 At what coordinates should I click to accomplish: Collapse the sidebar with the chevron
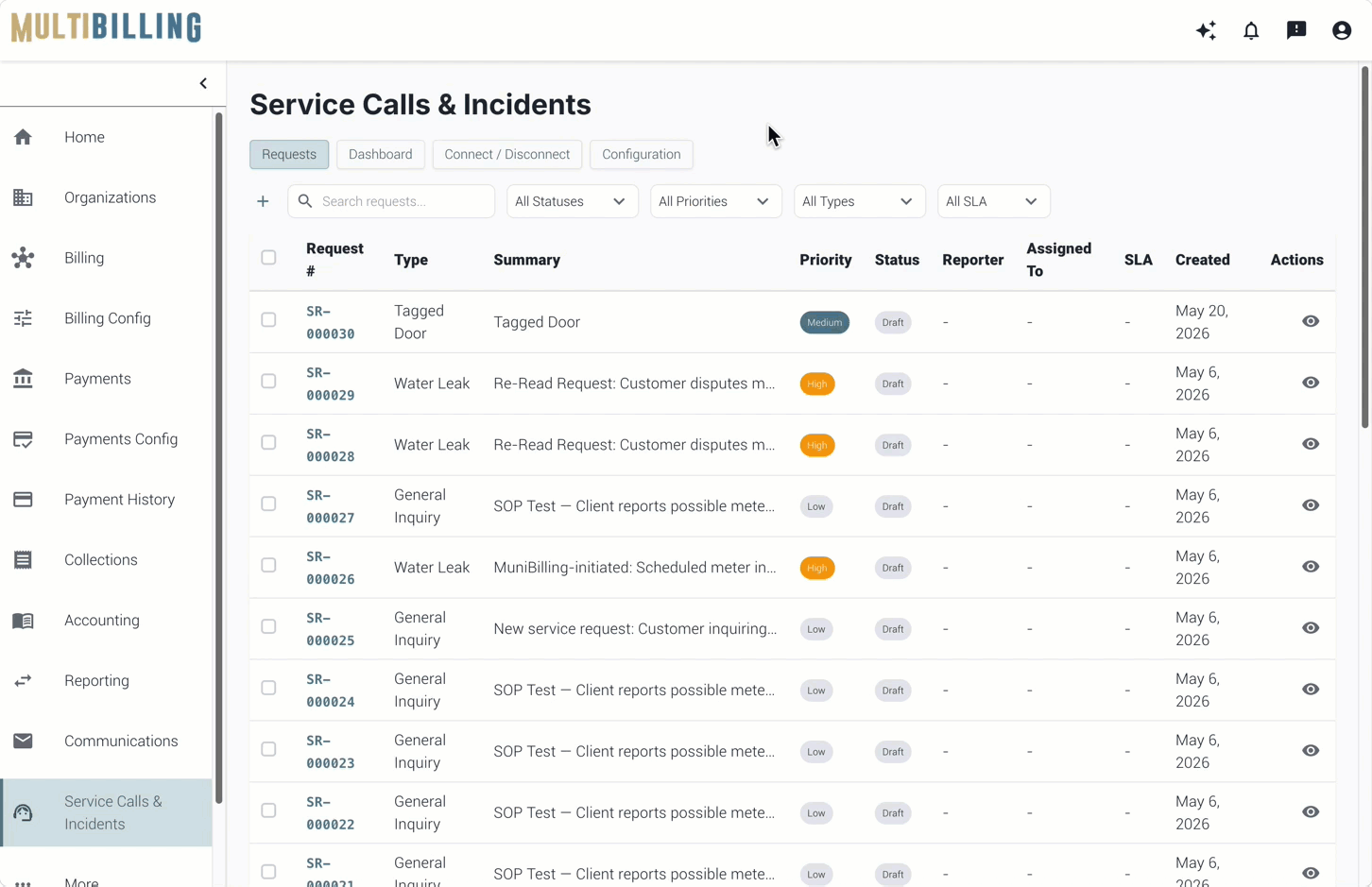(203, 83)
